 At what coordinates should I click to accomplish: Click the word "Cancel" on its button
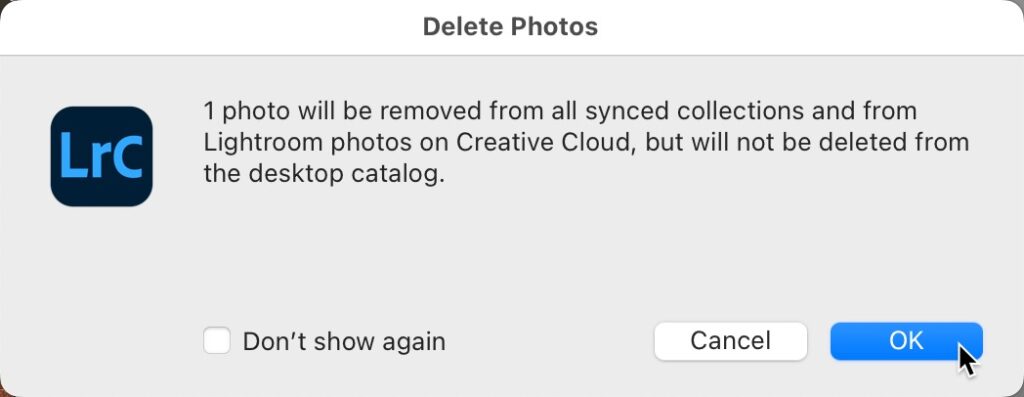pyautogui.click(x=730, y=341)
